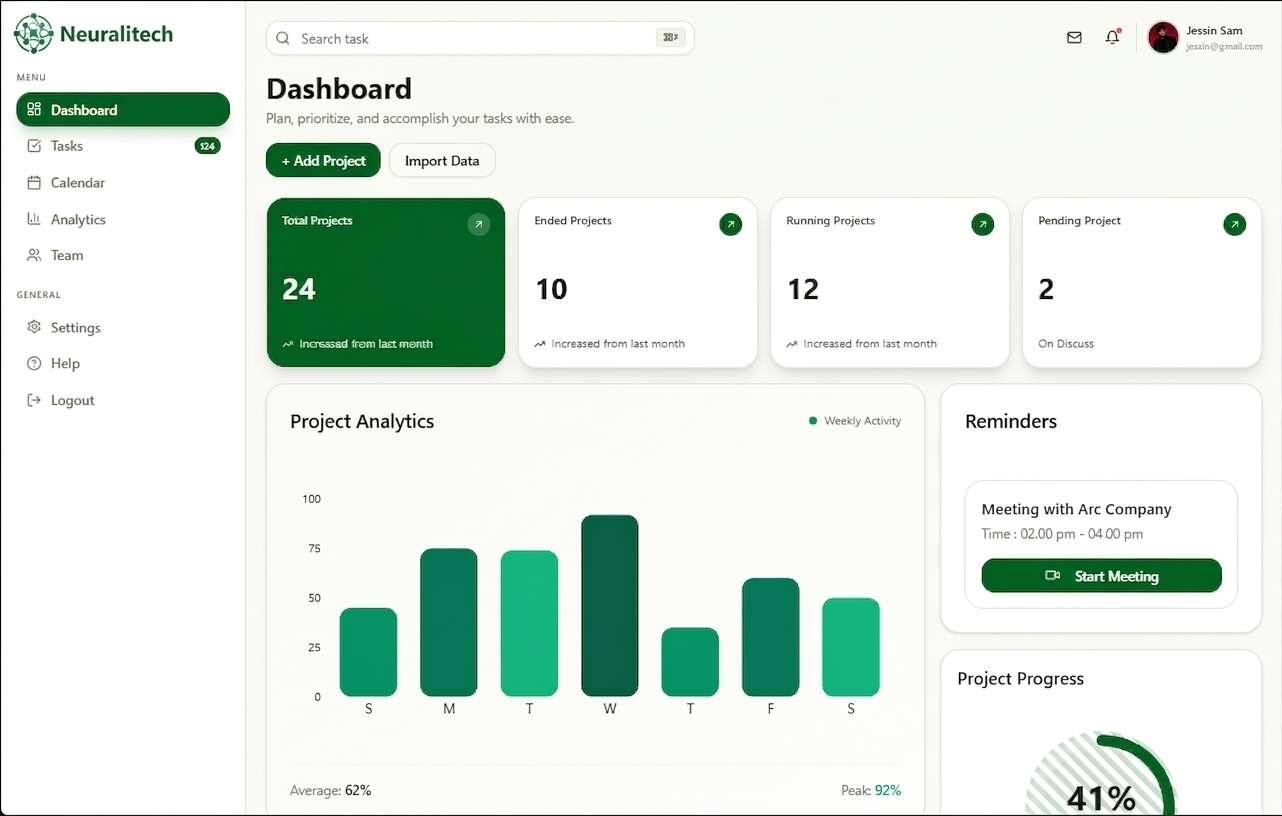
Task: Open the Tasks menu item
Action: (x=123, y=146)
